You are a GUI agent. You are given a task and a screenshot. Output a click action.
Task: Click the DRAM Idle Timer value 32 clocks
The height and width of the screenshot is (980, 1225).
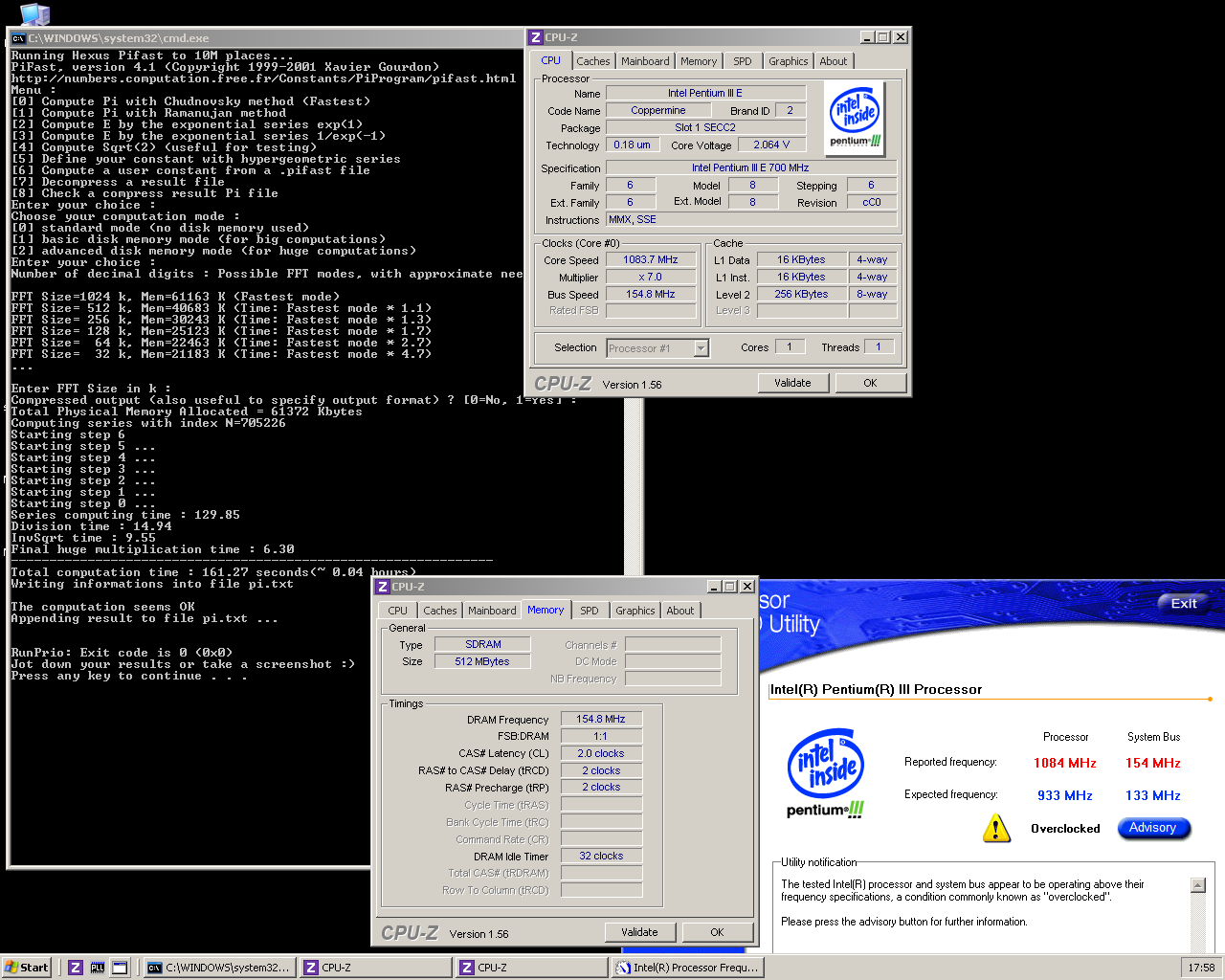[601, 857]
